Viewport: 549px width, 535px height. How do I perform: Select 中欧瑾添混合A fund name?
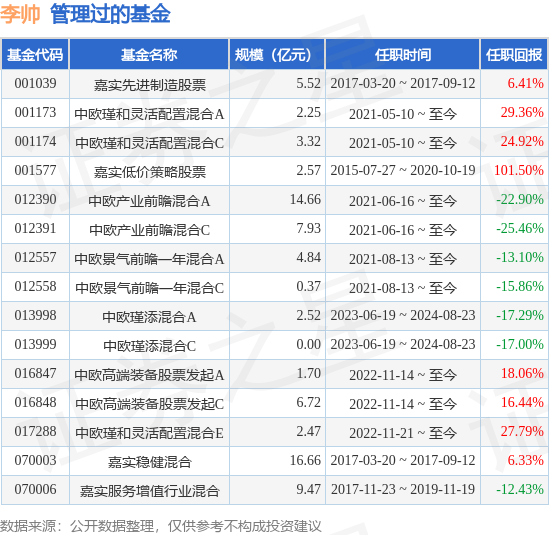(149, 317)
